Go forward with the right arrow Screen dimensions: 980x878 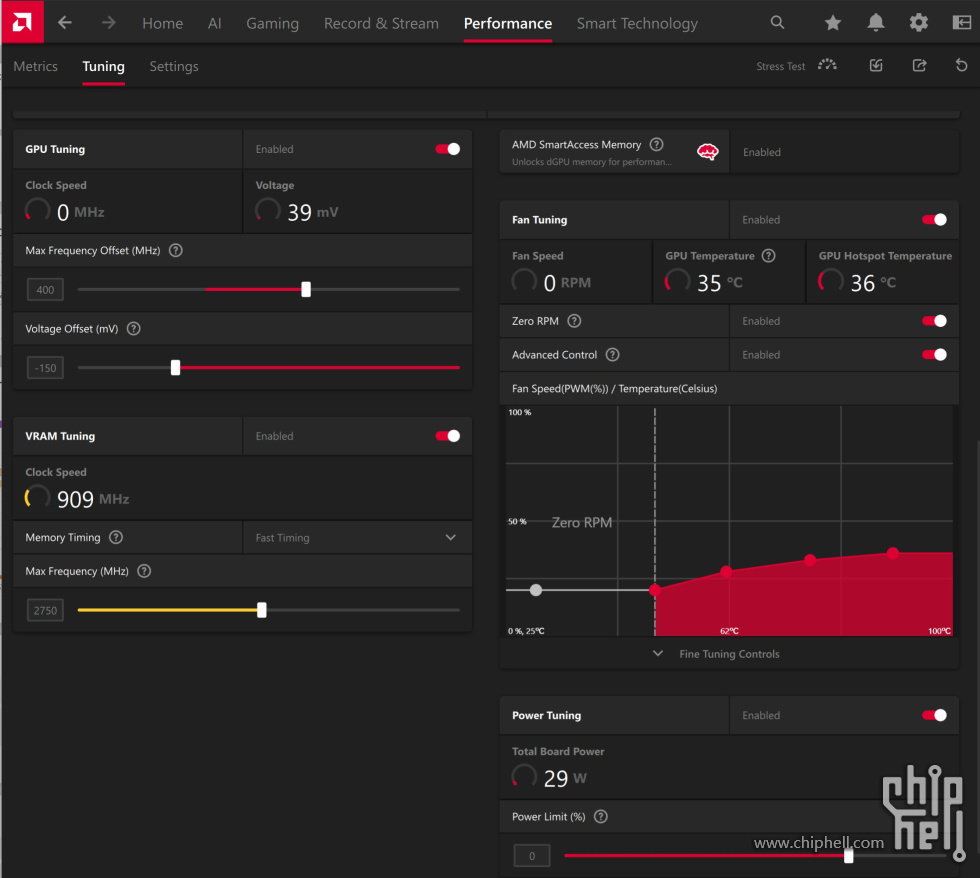click(109, 23)
